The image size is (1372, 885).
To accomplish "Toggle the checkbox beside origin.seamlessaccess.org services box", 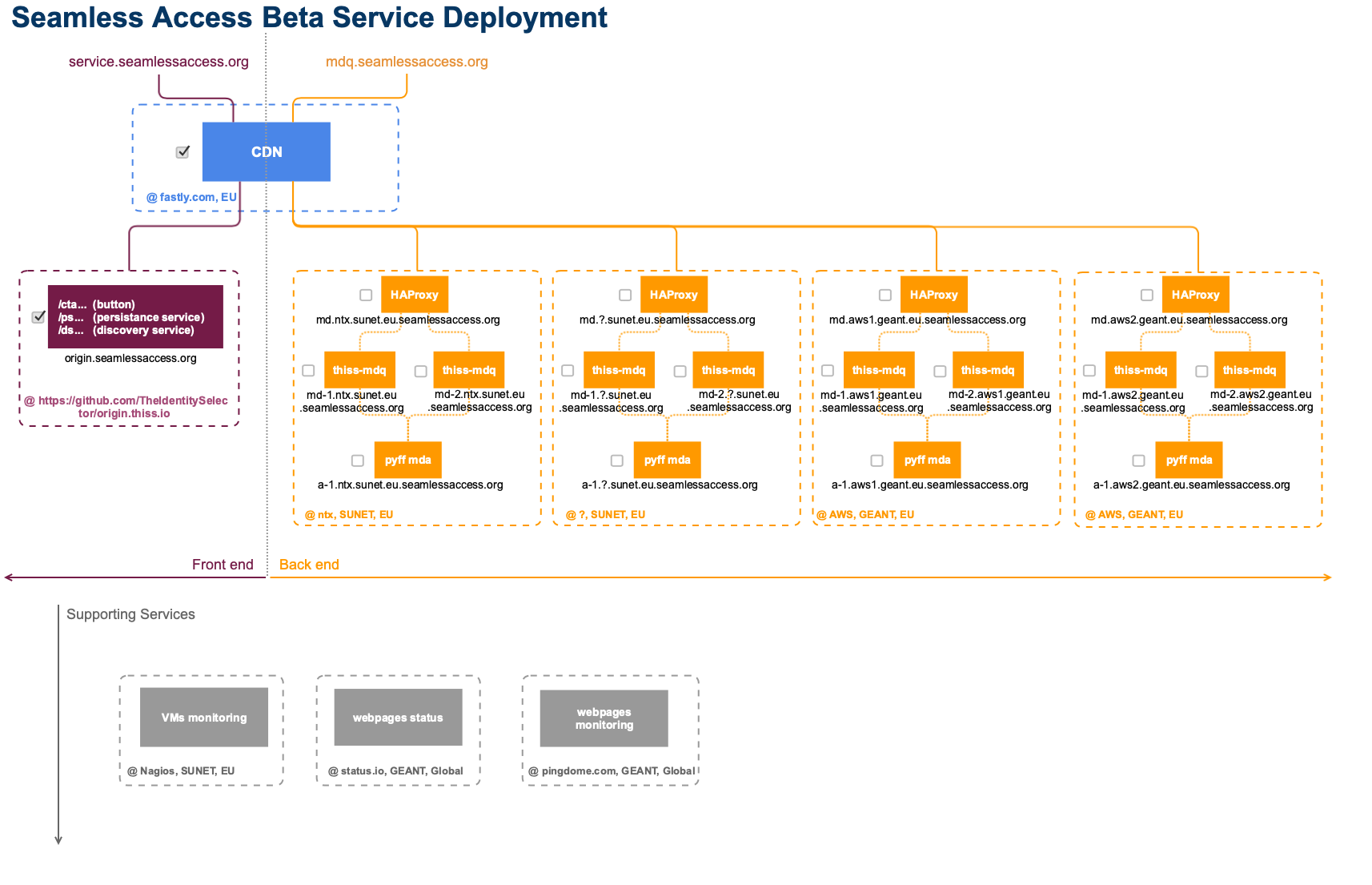I will click(38, 317).
